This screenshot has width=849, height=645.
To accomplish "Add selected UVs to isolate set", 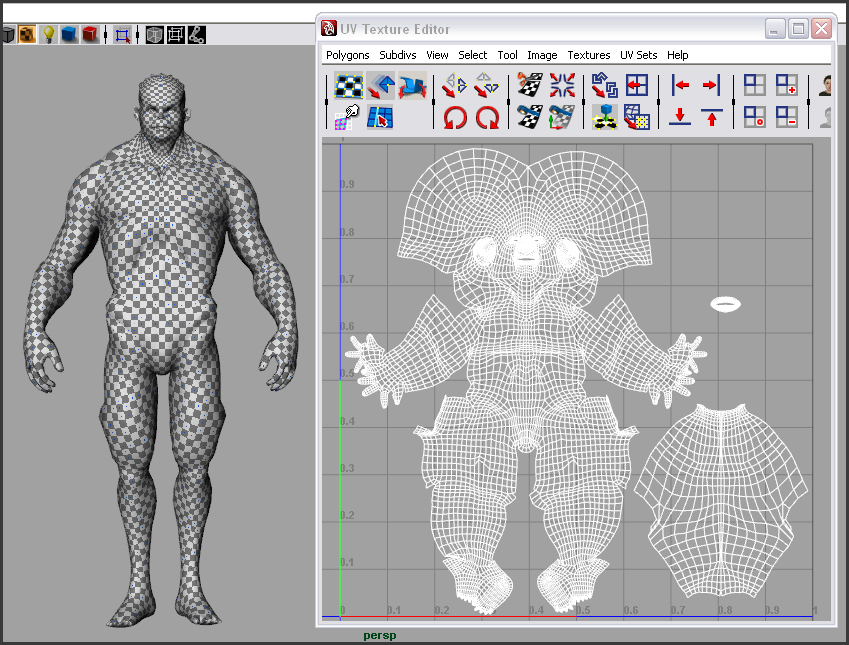I will tap(786, 86).
